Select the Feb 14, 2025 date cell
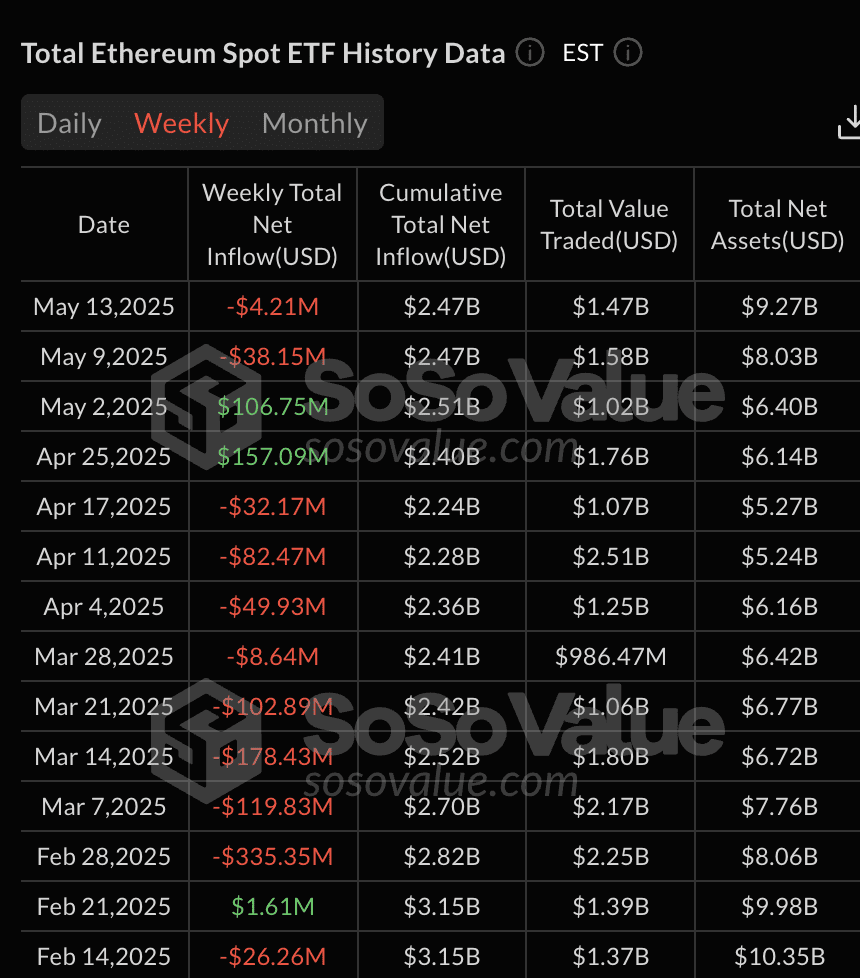Screen dimensions: 860x978 (104, 956)
